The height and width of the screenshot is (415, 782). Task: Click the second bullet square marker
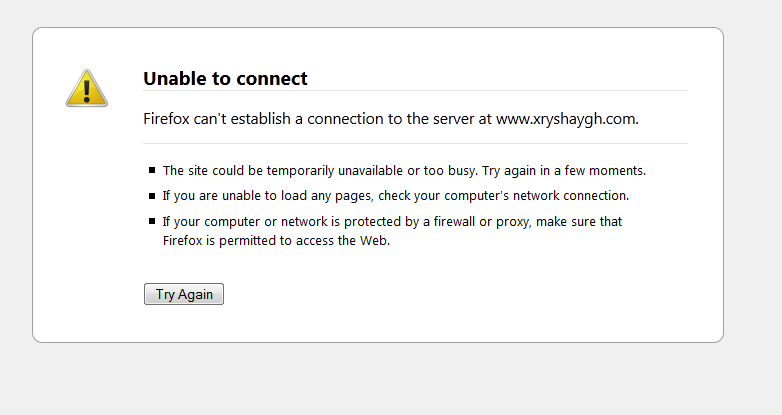point(152,196)
